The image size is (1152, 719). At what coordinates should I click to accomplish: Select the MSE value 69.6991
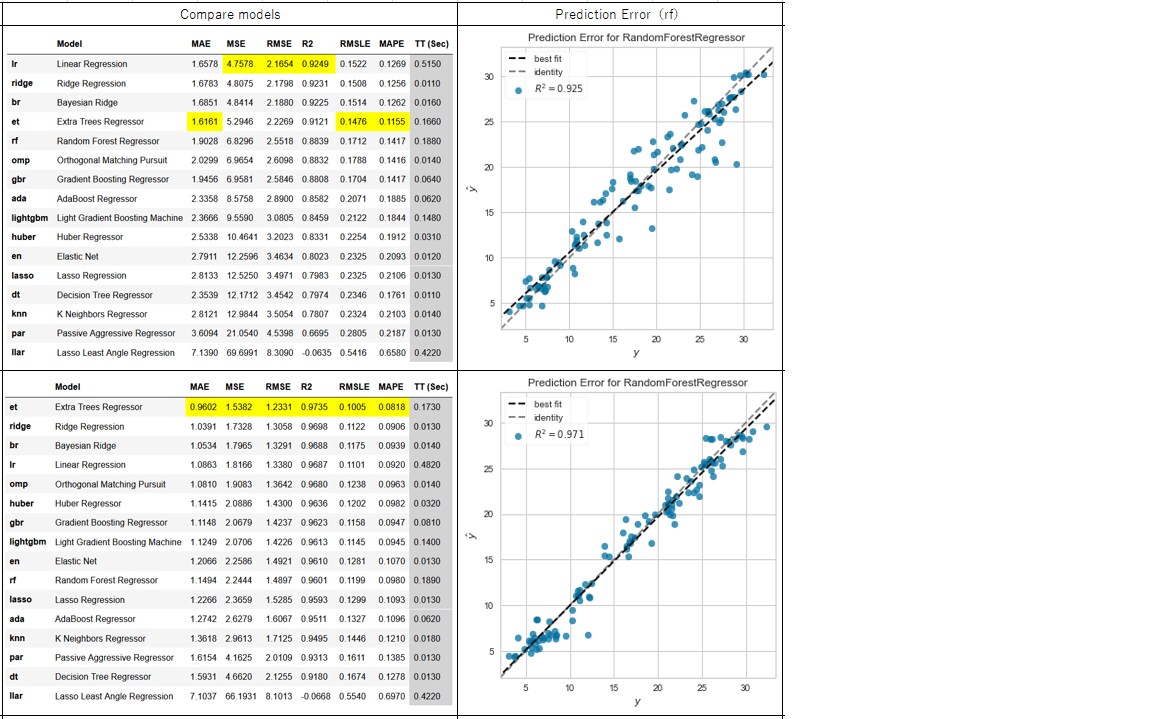242,353
